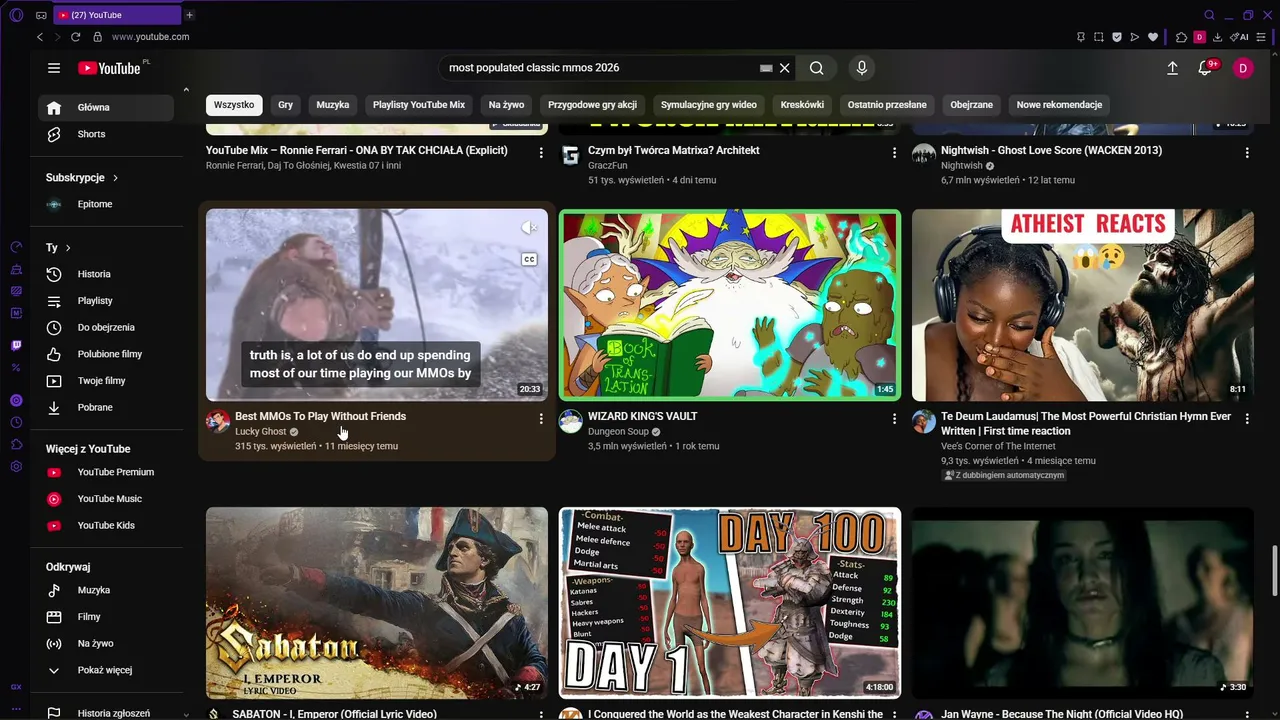The image size is (1280, 720).
Task: Add page to bookmarks with heart icon
Action: (1153, 37)
